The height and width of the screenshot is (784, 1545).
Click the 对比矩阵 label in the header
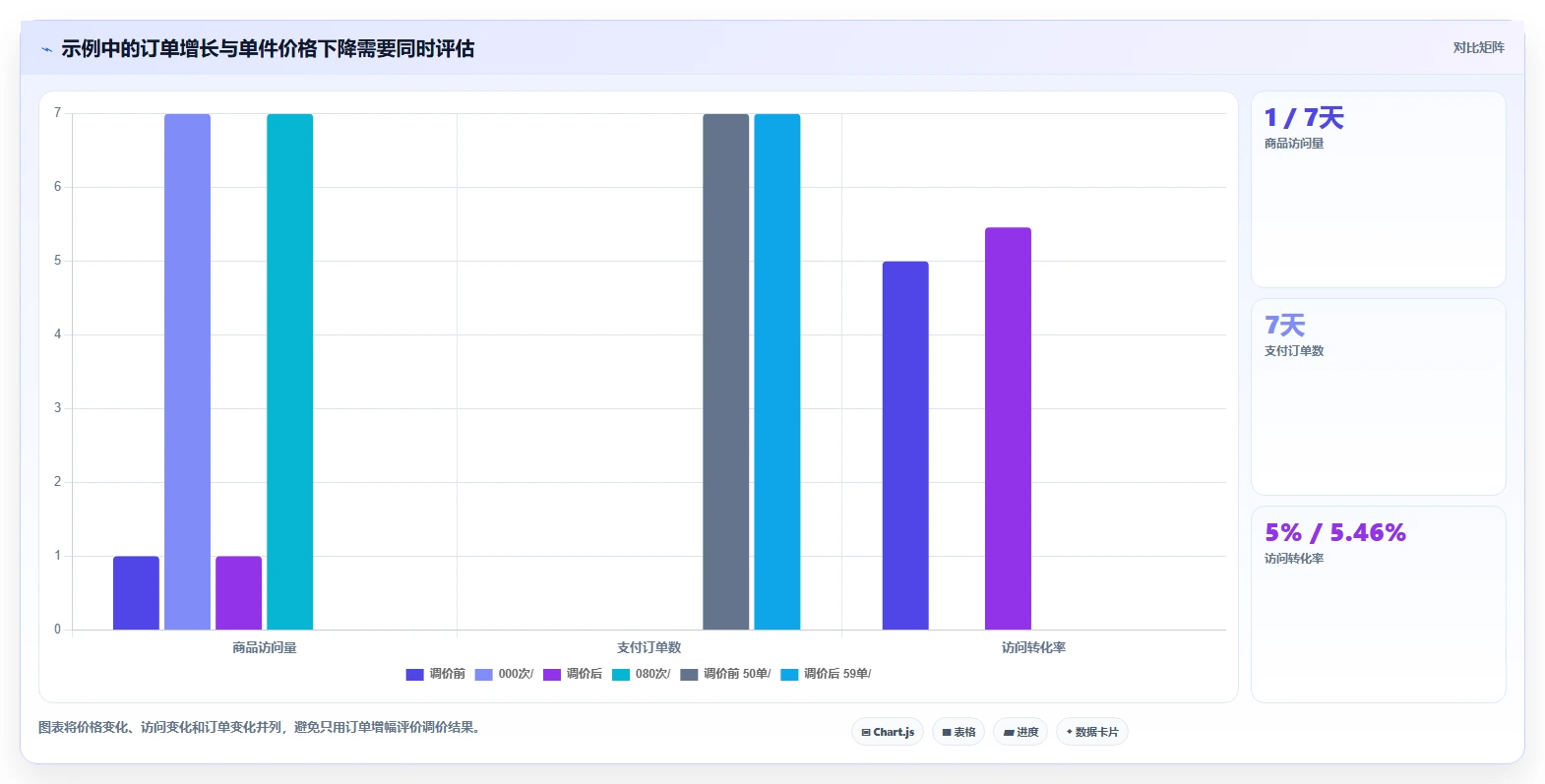click(x=1478, y=47)
